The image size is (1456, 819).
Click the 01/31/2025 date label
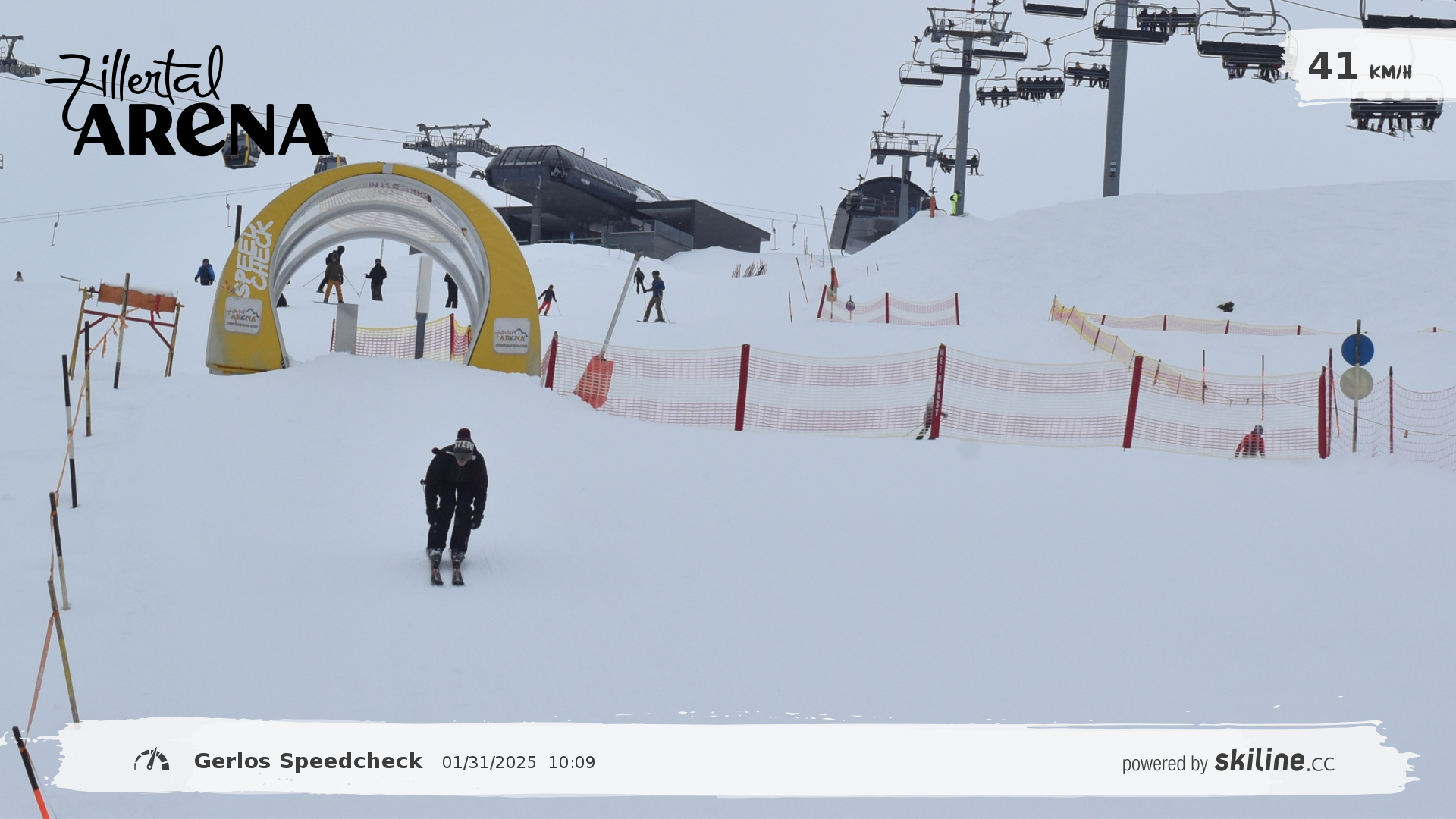pyautogui.click(x=488, y=762)
